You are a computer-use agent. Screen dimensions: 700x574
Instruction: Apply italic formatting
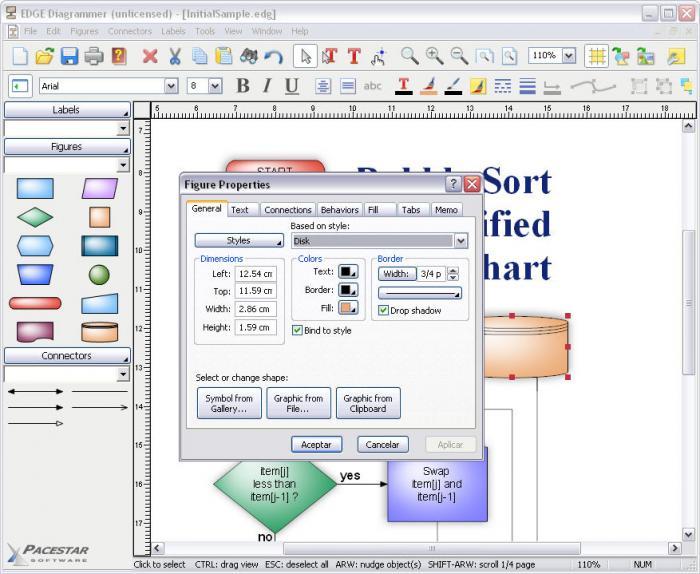(x=267, y=86)
